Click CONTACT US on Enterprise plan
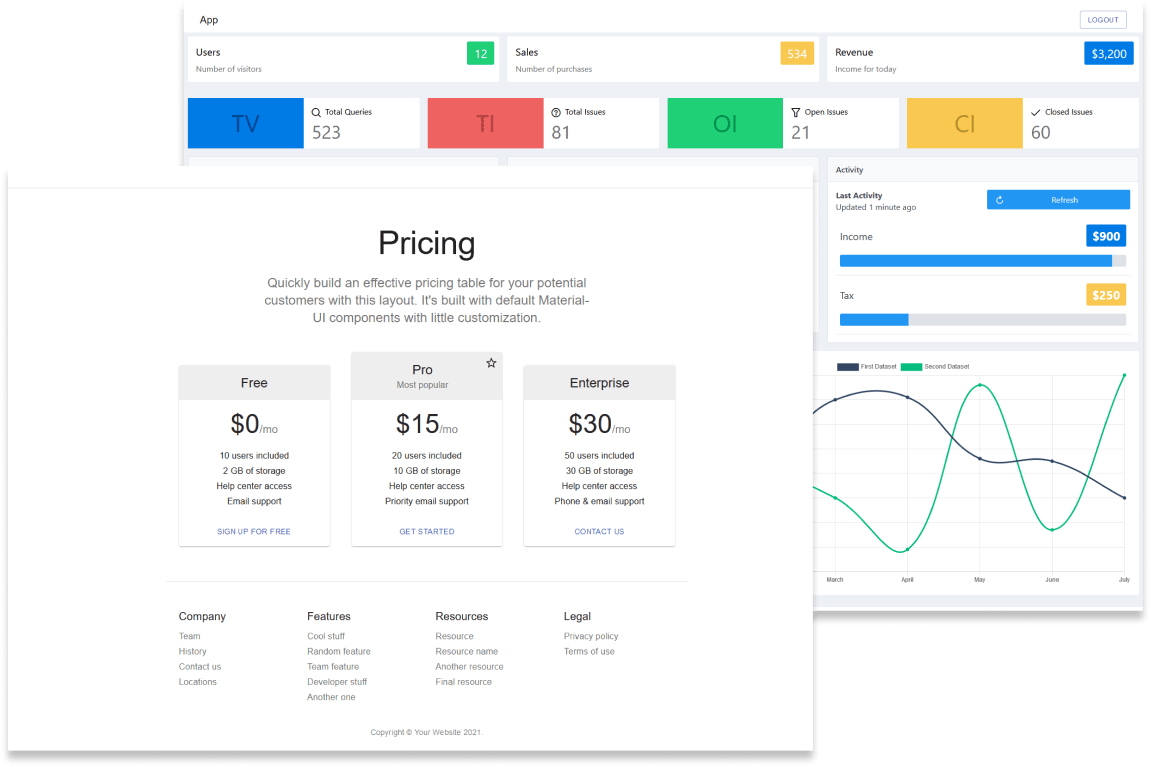Screen dimensions: 1151x767 tap(599, 531)
